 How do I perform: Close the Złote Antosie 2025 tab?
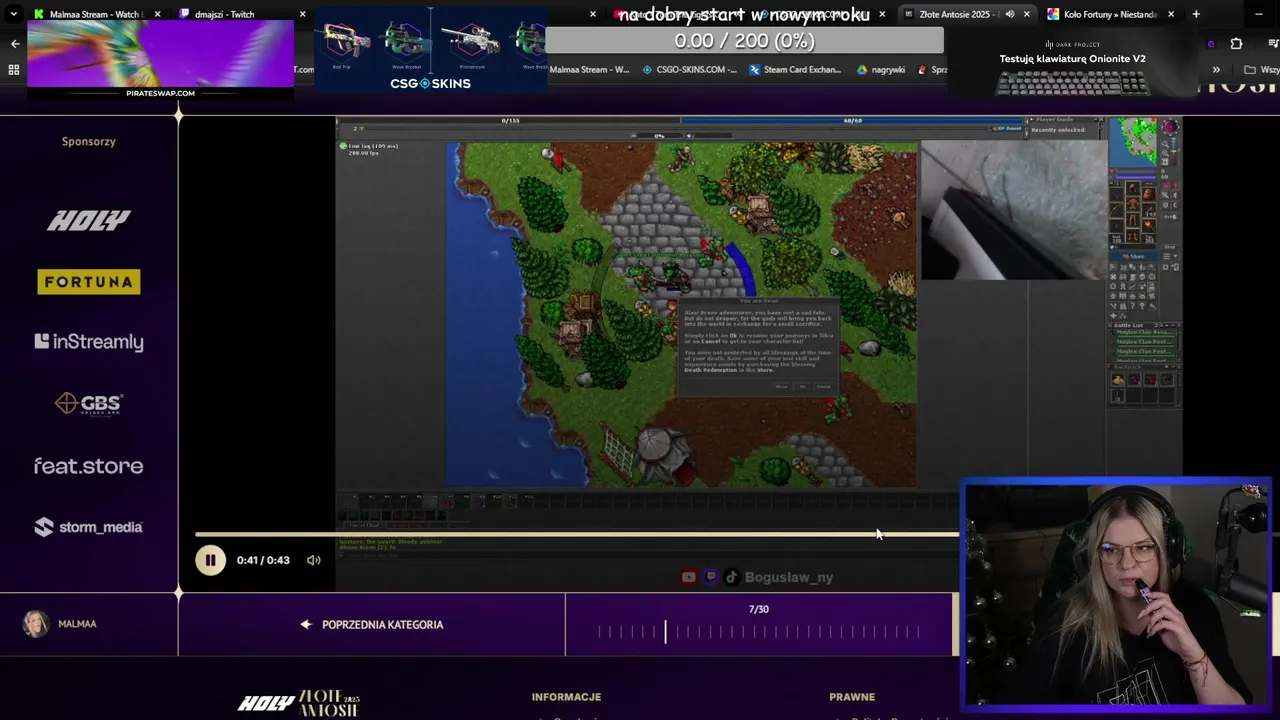1027,14
